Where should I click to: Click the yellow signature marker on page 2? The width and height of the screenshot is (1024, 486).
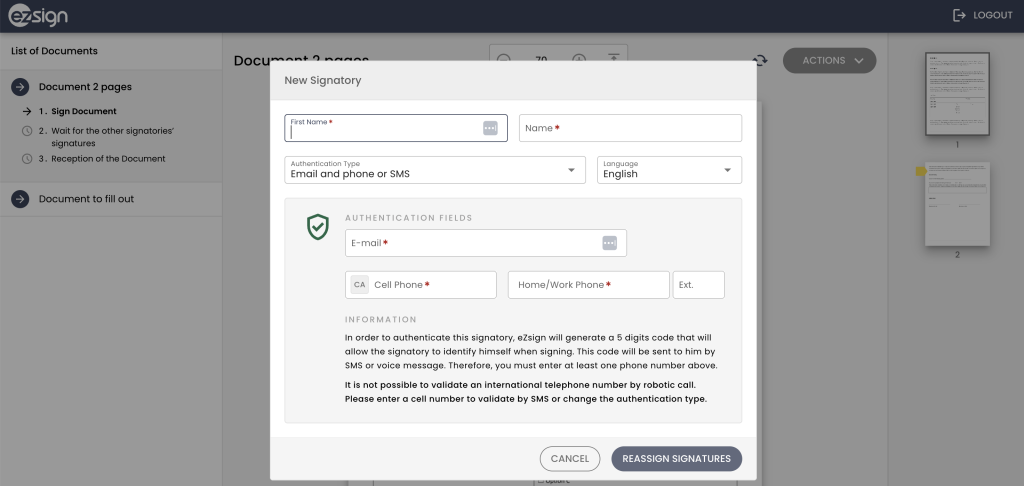pos(920,172)
